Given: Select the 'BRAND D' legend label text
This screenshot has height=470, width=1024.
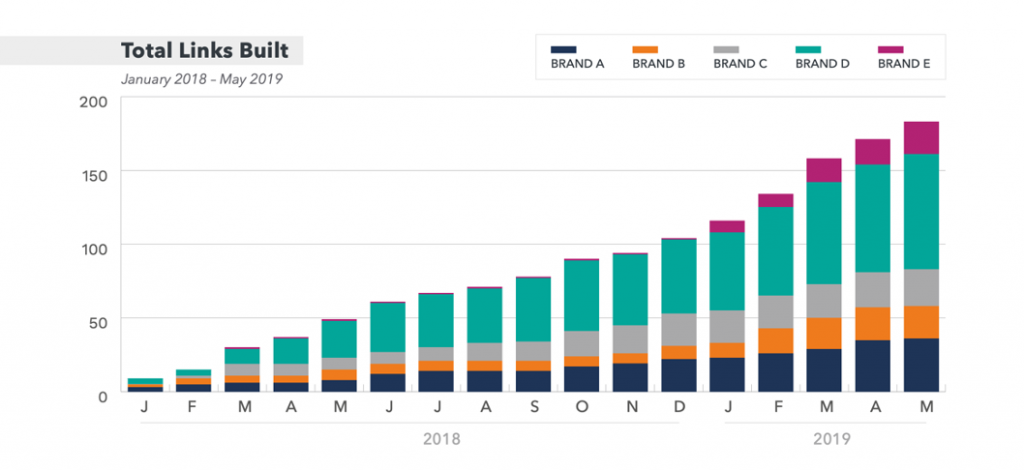Looking at the screenshot, I should pyautogui.click(x=822, y=64).
